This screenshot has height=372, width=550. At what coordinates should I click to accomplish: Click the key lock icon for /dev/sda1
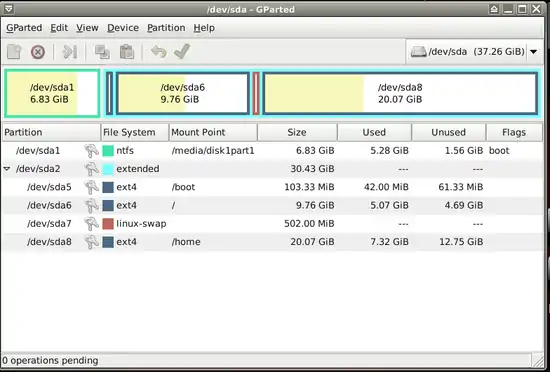point(91,151)
